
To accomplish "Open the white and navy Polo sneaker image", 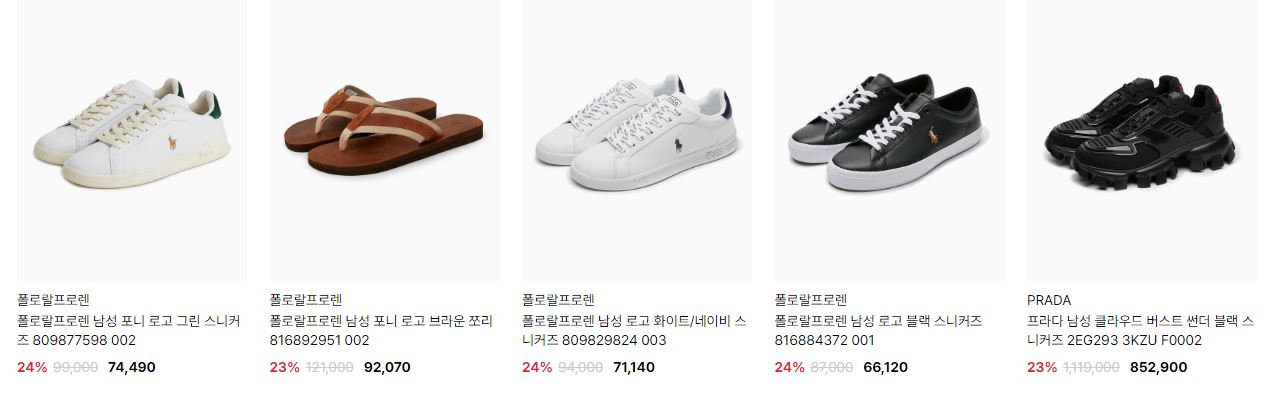I will 637,140.
